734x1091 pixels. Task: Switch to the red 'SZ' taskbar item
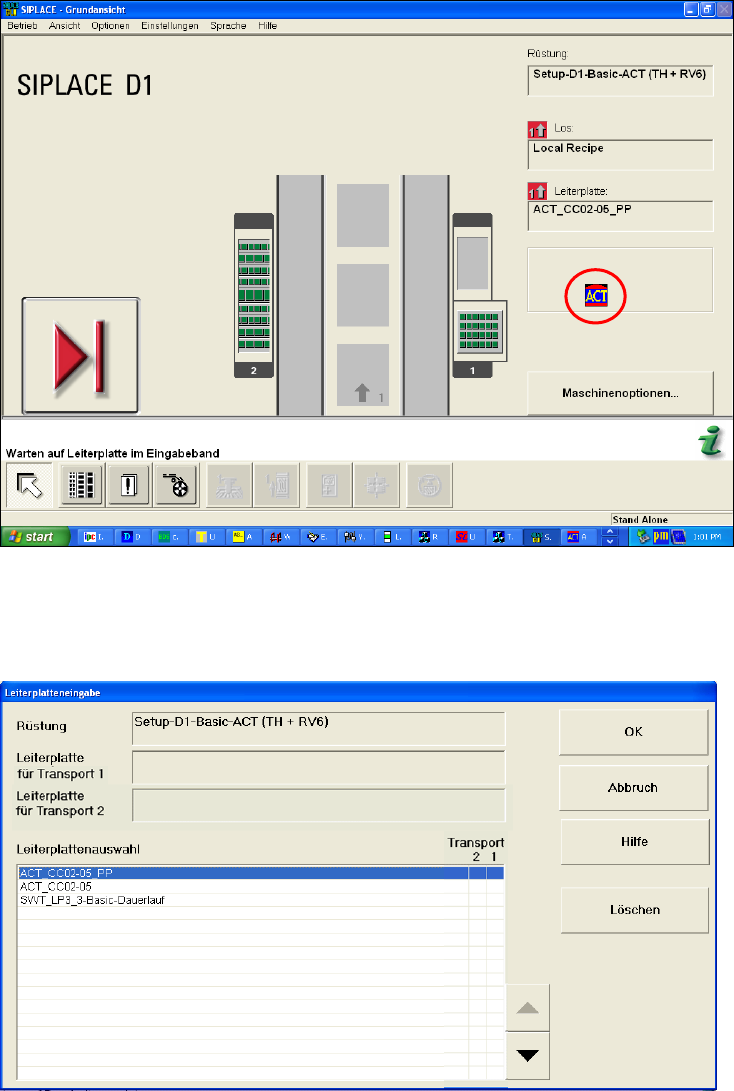click(466, 536)
